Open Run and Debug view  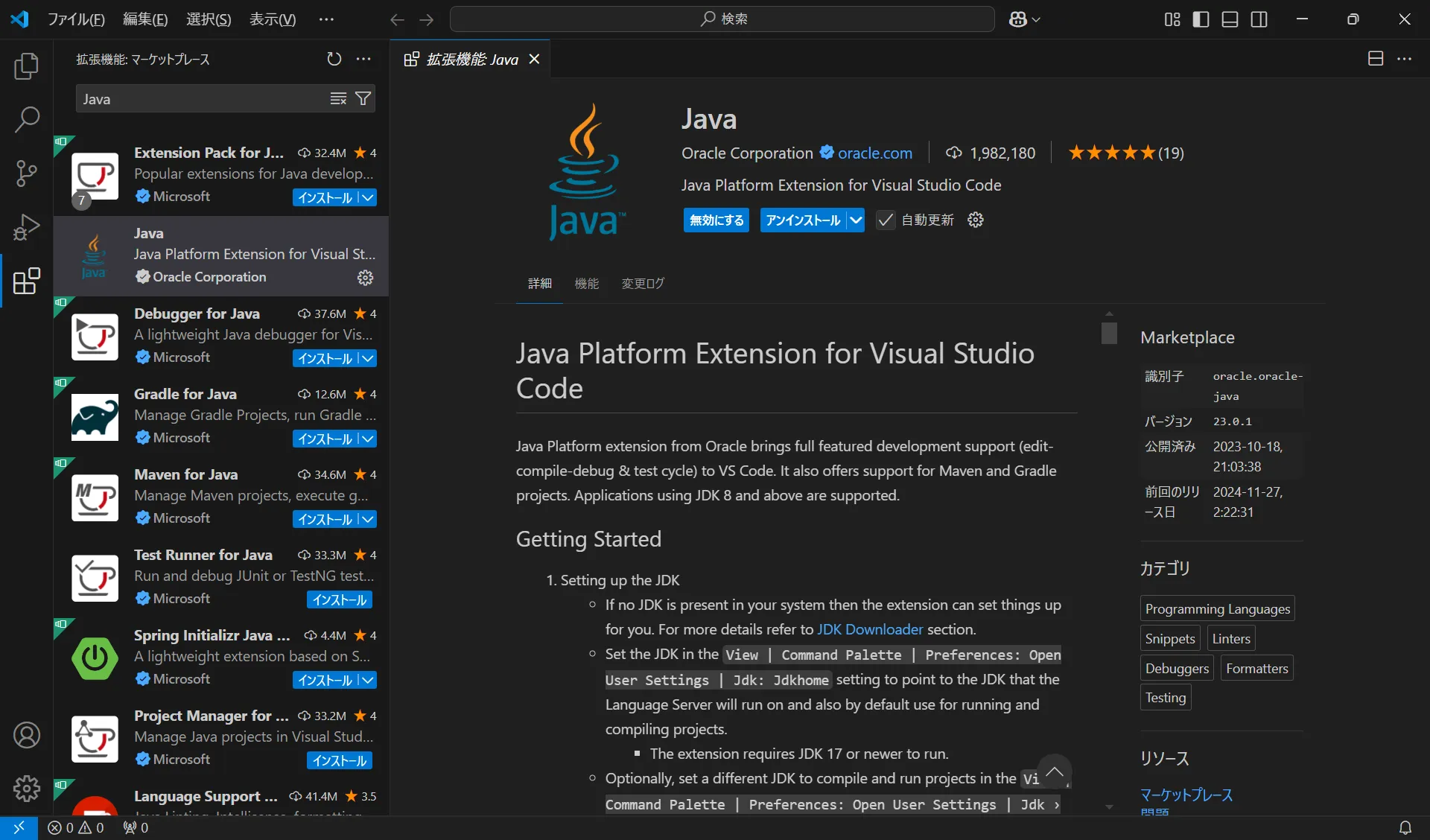tap(27, 226)
